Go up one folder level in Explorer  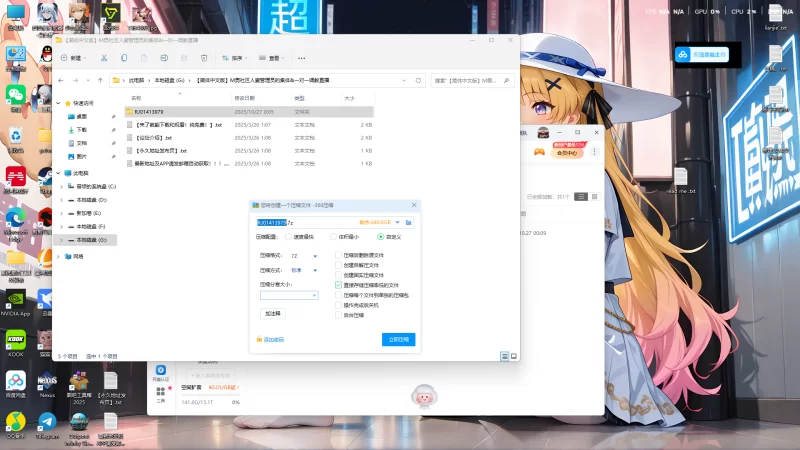click(x=100, y=80)
